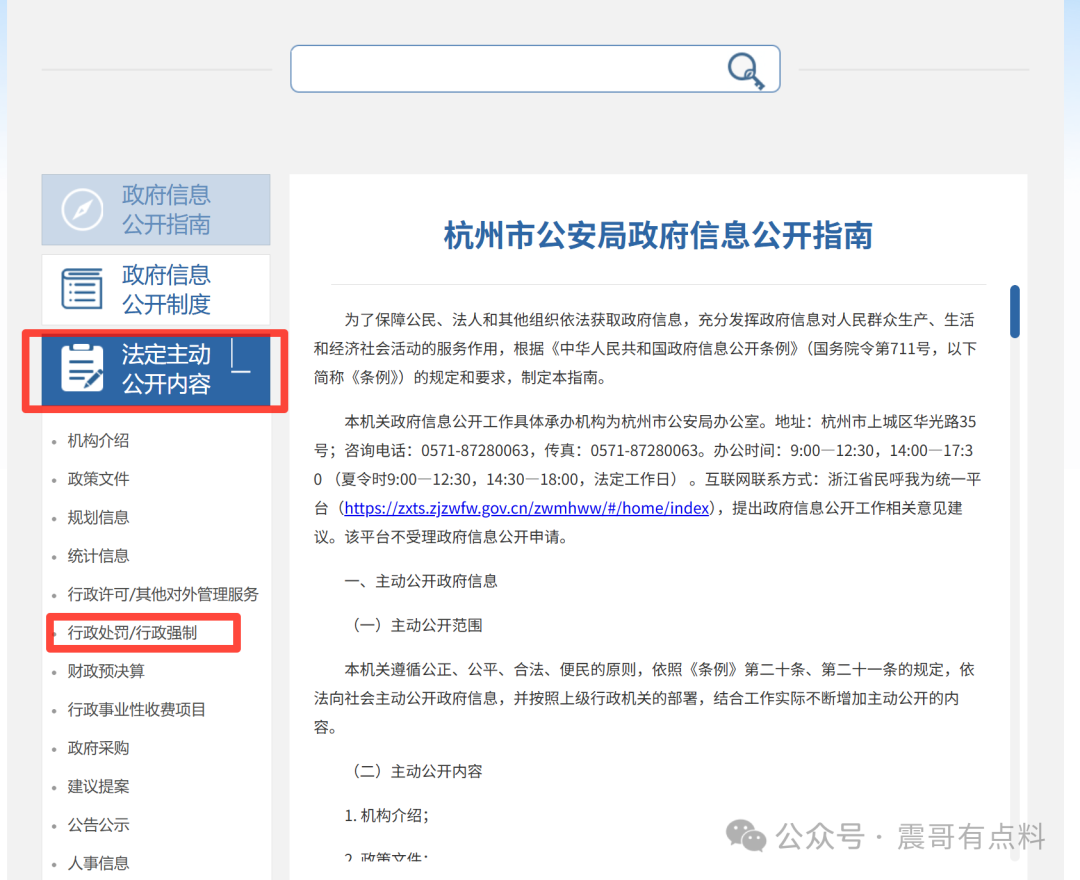Click inside the search input field
The width and height of the screenshot is (1080, 880).
tap(500, 69)
